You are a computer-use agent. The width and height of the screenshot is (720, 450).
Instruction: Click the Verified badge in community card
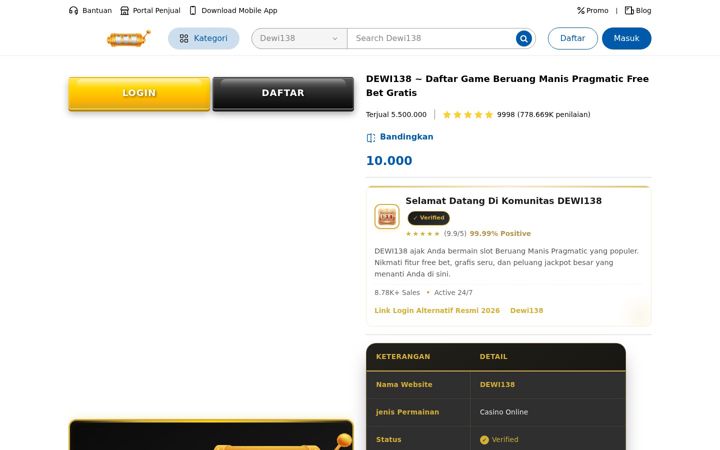click(428, 218)
